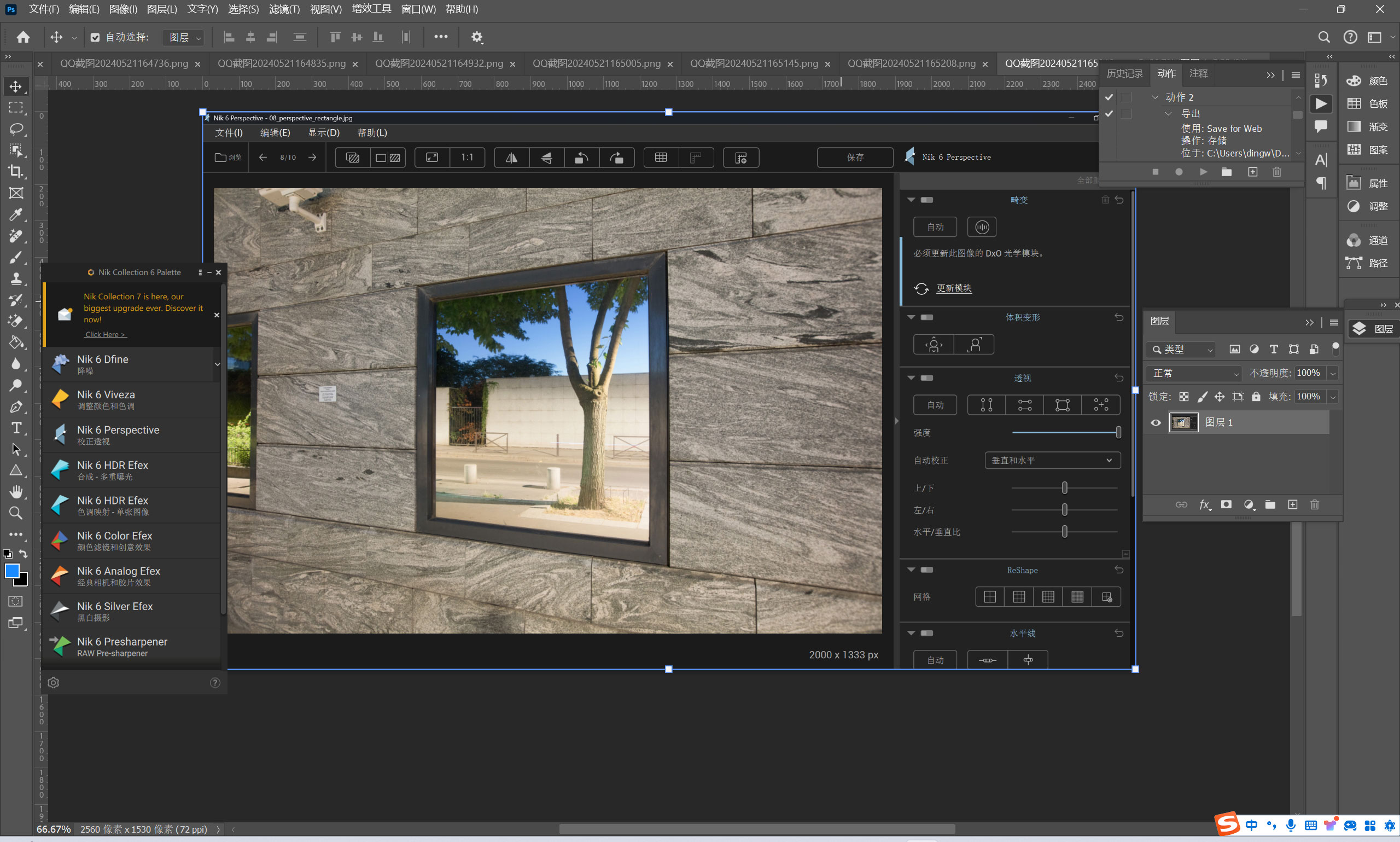Screen dimensions: 1400x842
Task: Open the 滤镜(T) menu
Action: [x=284, y=9]
